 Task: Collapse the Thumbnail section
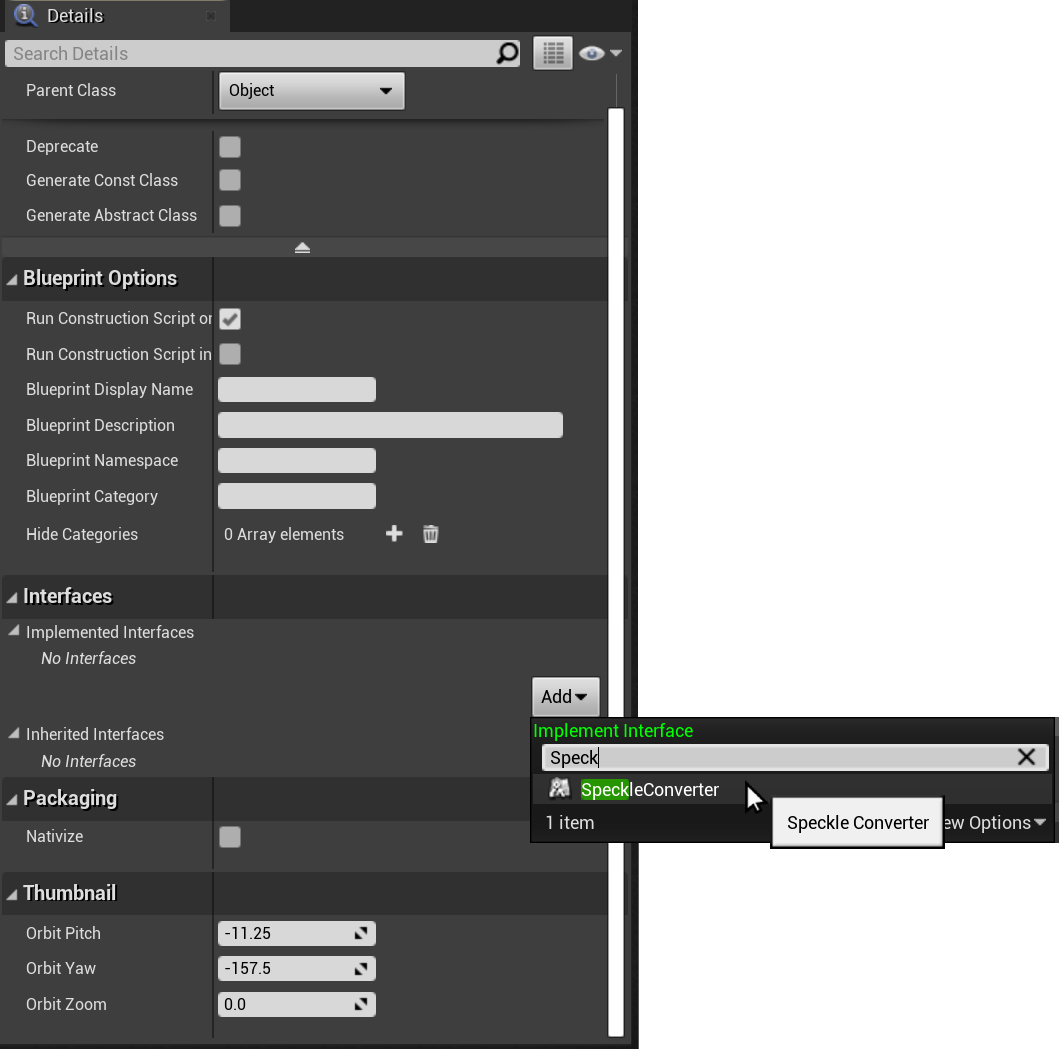(x=12, y=894)
